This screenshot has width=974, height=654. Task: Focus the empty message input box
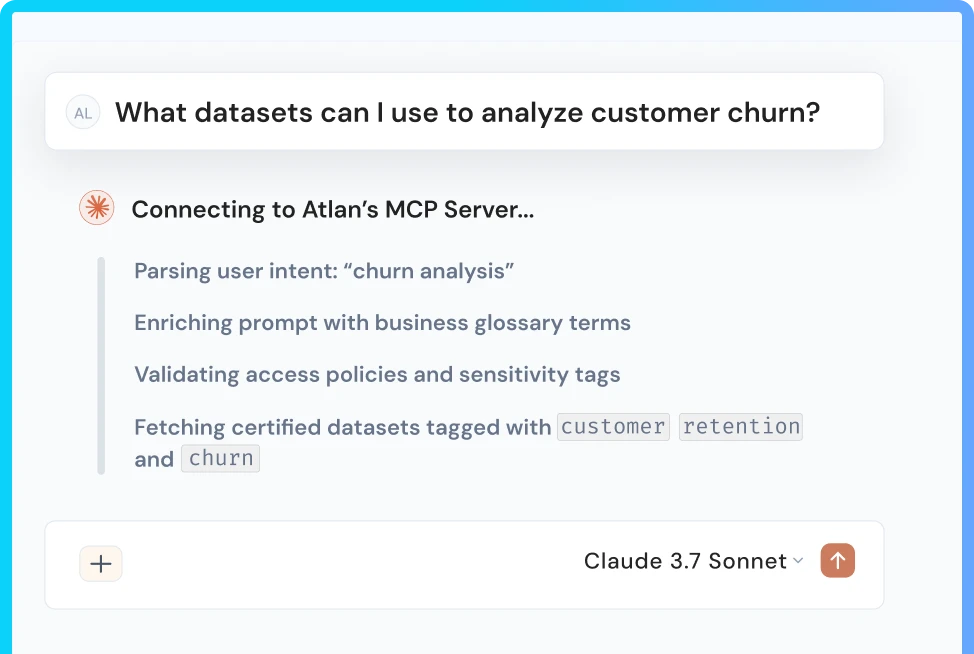(340, 563)
